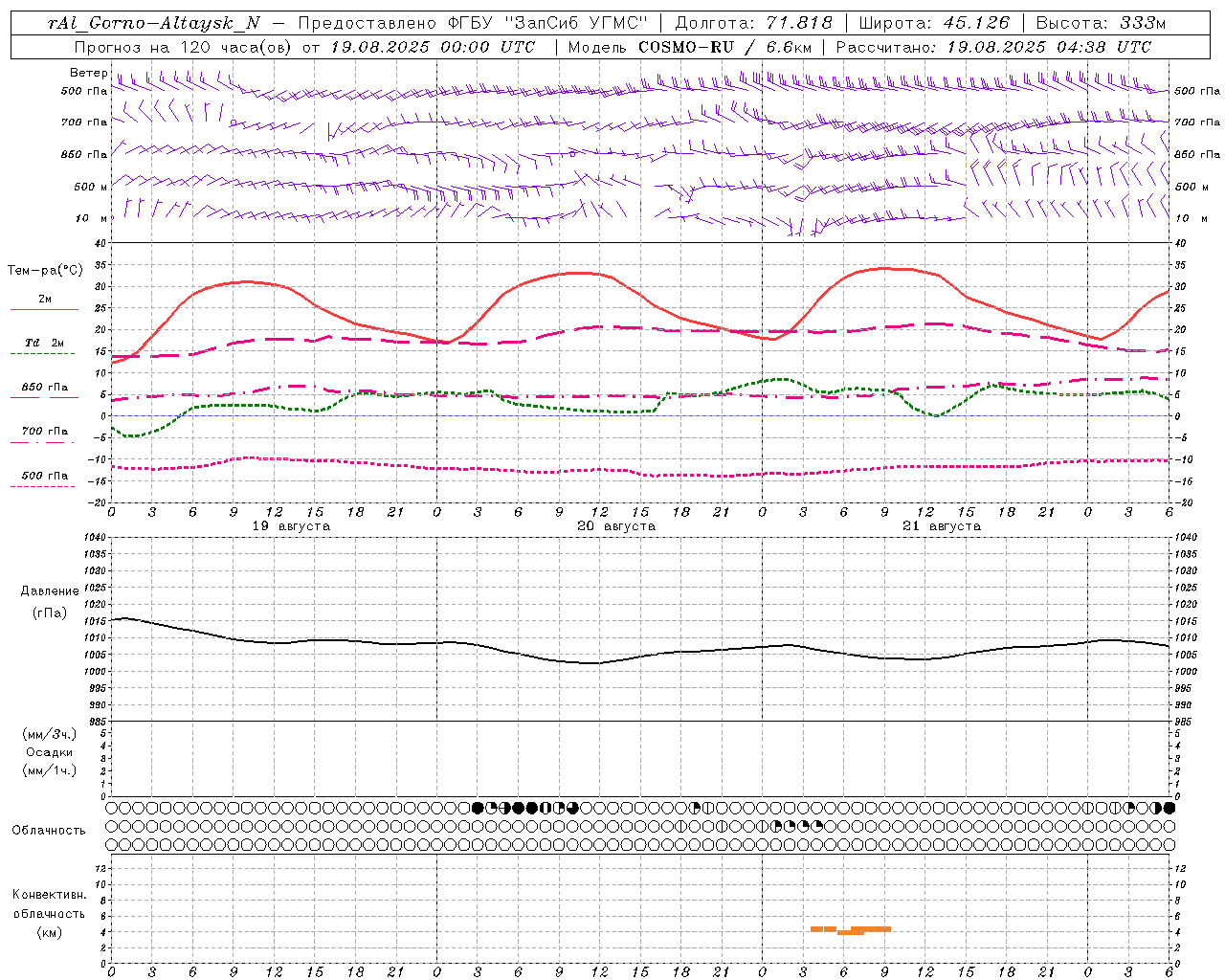1225x980 pixels.
Task: Click the Высота: 333м elevation field
Action: click(1101, 24)
